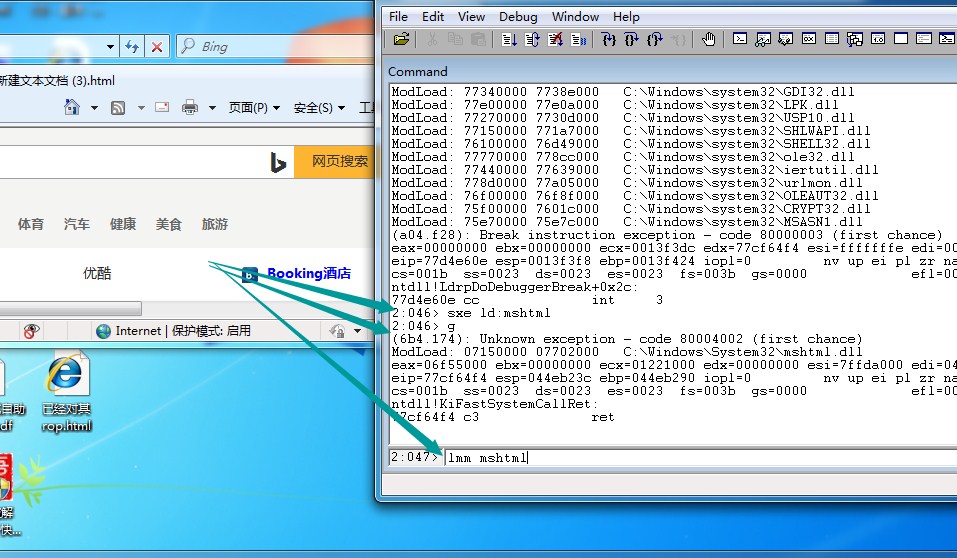The image size is (957, 558).
Task: Click the Bing logo beside search button
Action: (x=278, y=162)
